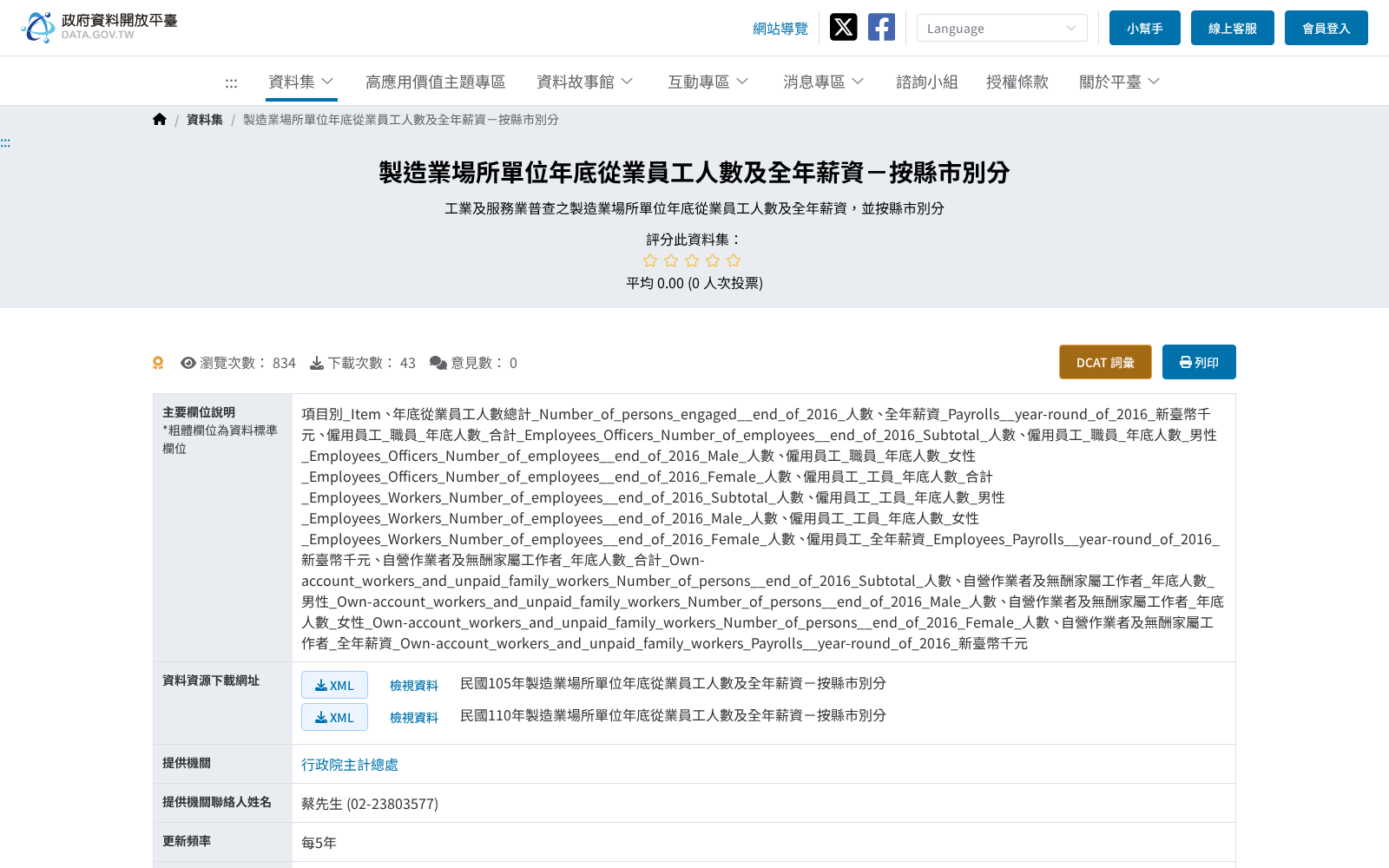The height and width of the screenshot is (868, 1389).
Task: Click the eye view-count icon
Action: [x=188, y=363]
